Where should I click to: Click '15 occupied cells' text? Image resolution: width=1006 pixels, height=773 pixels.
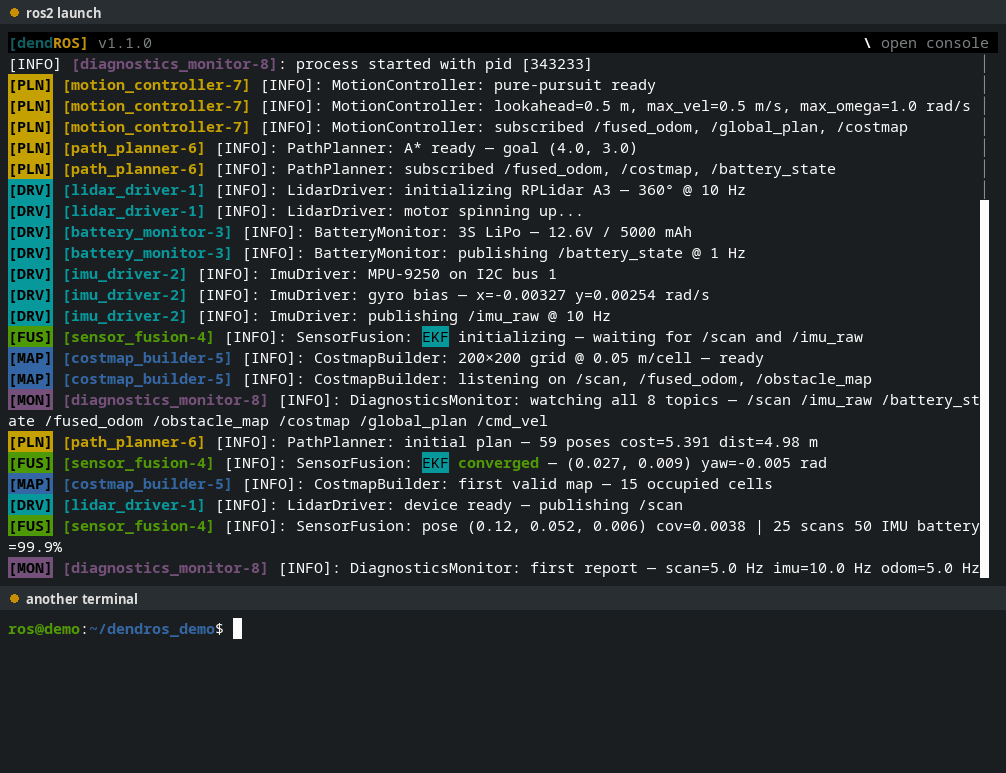(696, 484)
